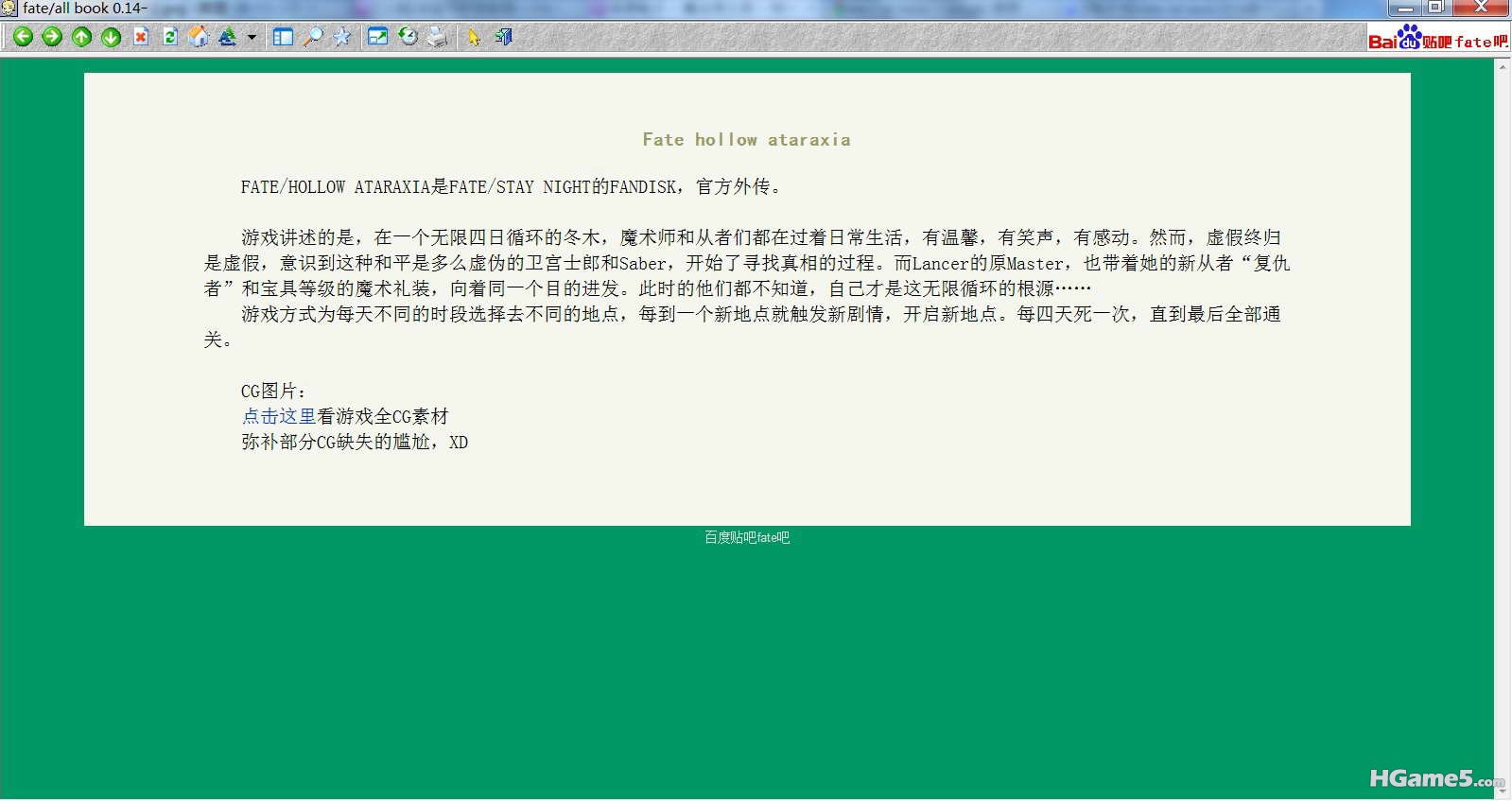Click the yellow cursor pointer icon
Screen dimensions: 1512x801
coord(474,37)
